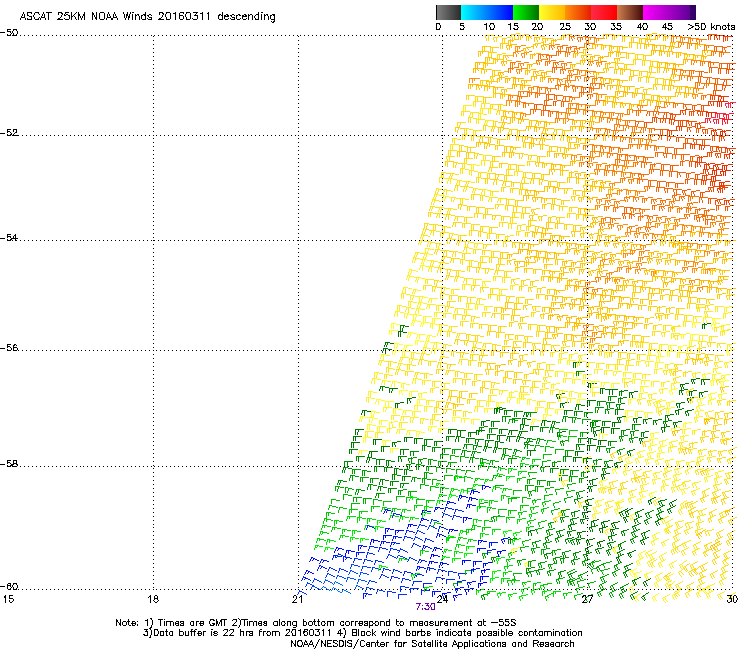This screenshot has width=740, height=650.
Task: Click the latitude label '-52'
Action: pos(9,133)
